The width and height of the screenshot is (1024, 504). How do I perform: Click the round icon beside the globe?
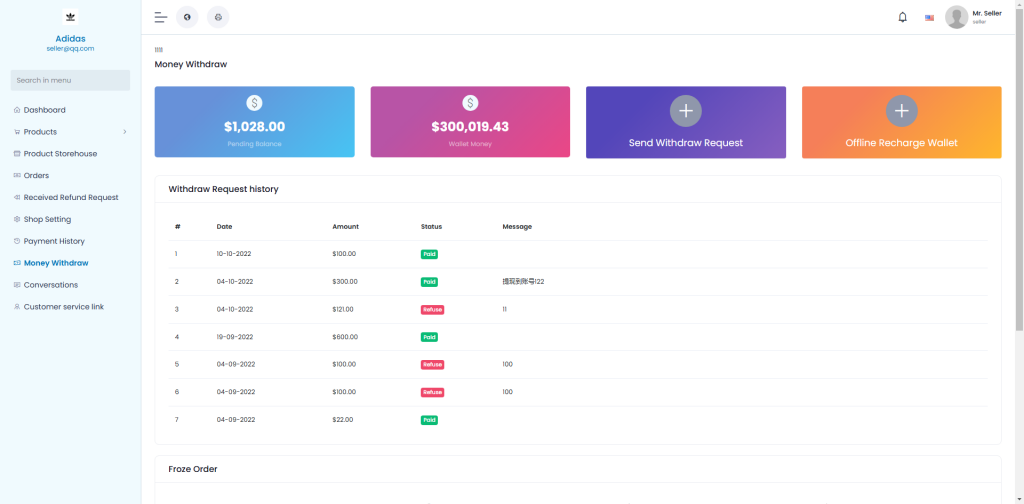[218, 17]
